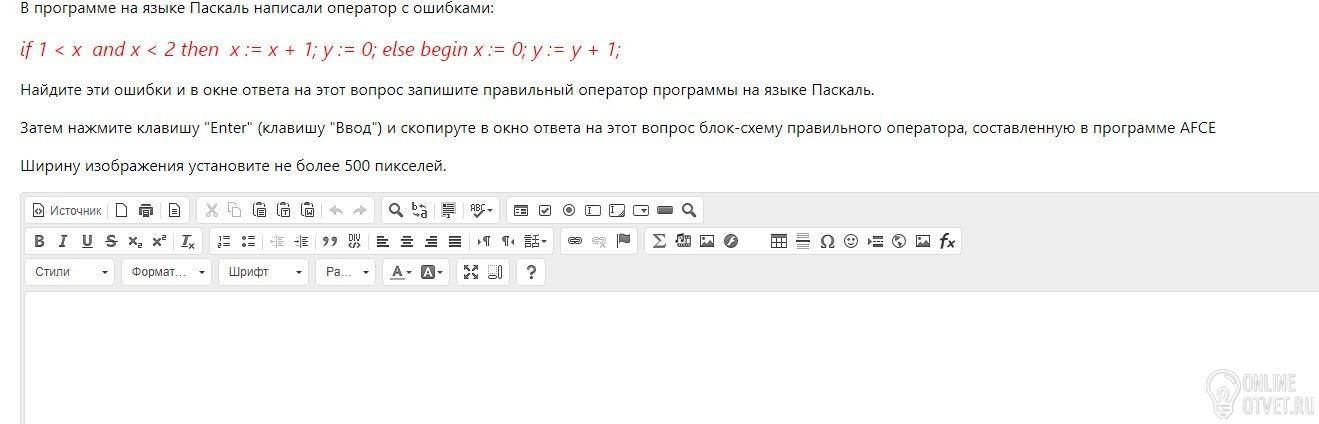Screen dimensions: 1319x424
Task: Insert a checkbox field
Action: (545, 210)
